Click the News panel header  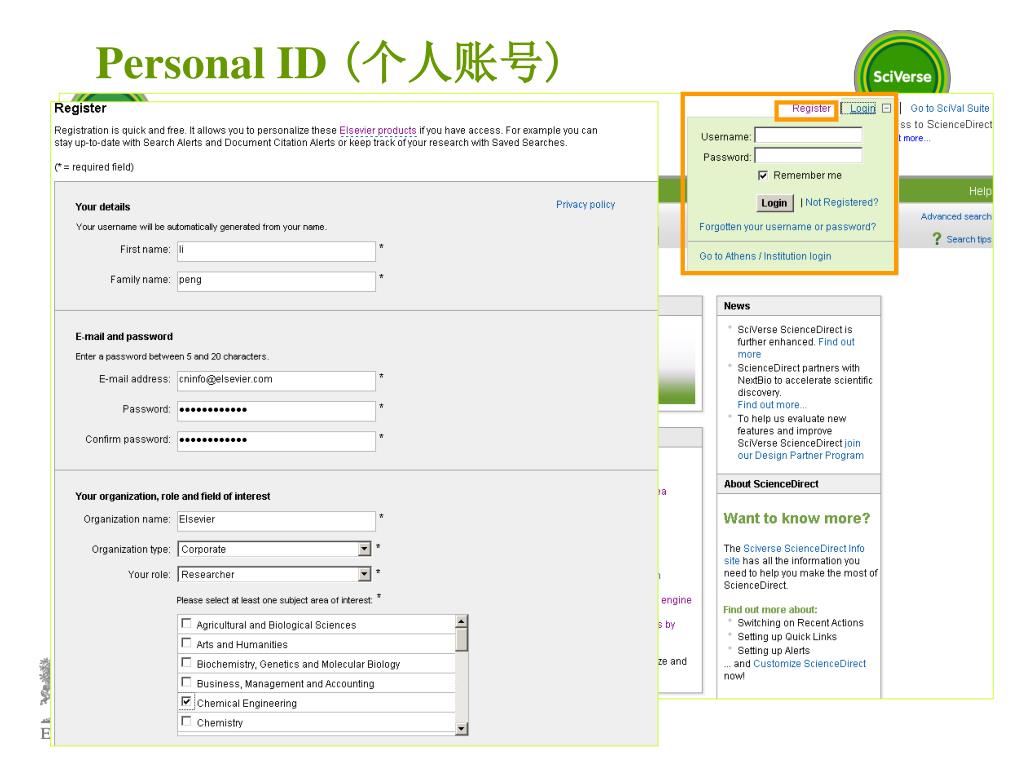pos(798,306)
